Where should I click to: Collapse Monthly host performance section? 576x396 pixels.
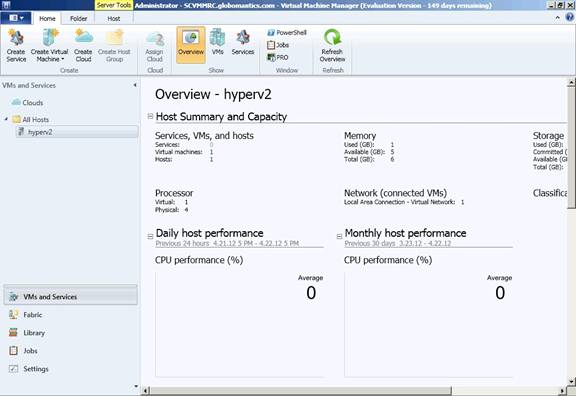pyautogui.click(x=339, y=237)
